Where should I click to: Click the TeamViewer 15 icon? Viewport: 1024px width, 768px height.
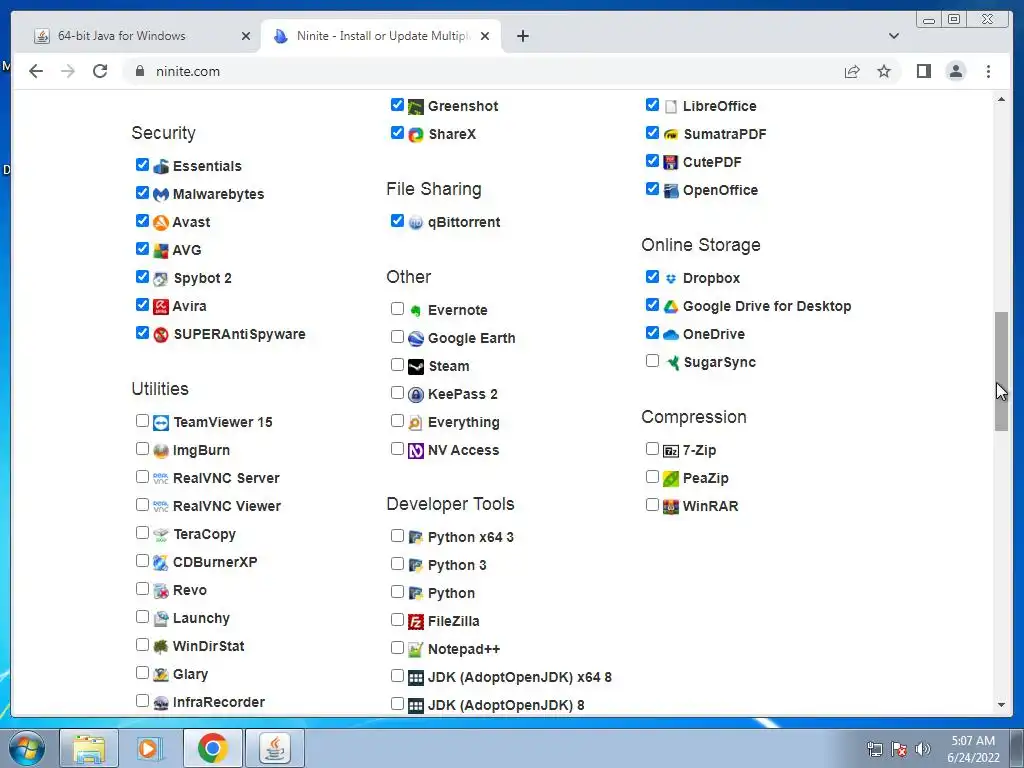[161, 423]
